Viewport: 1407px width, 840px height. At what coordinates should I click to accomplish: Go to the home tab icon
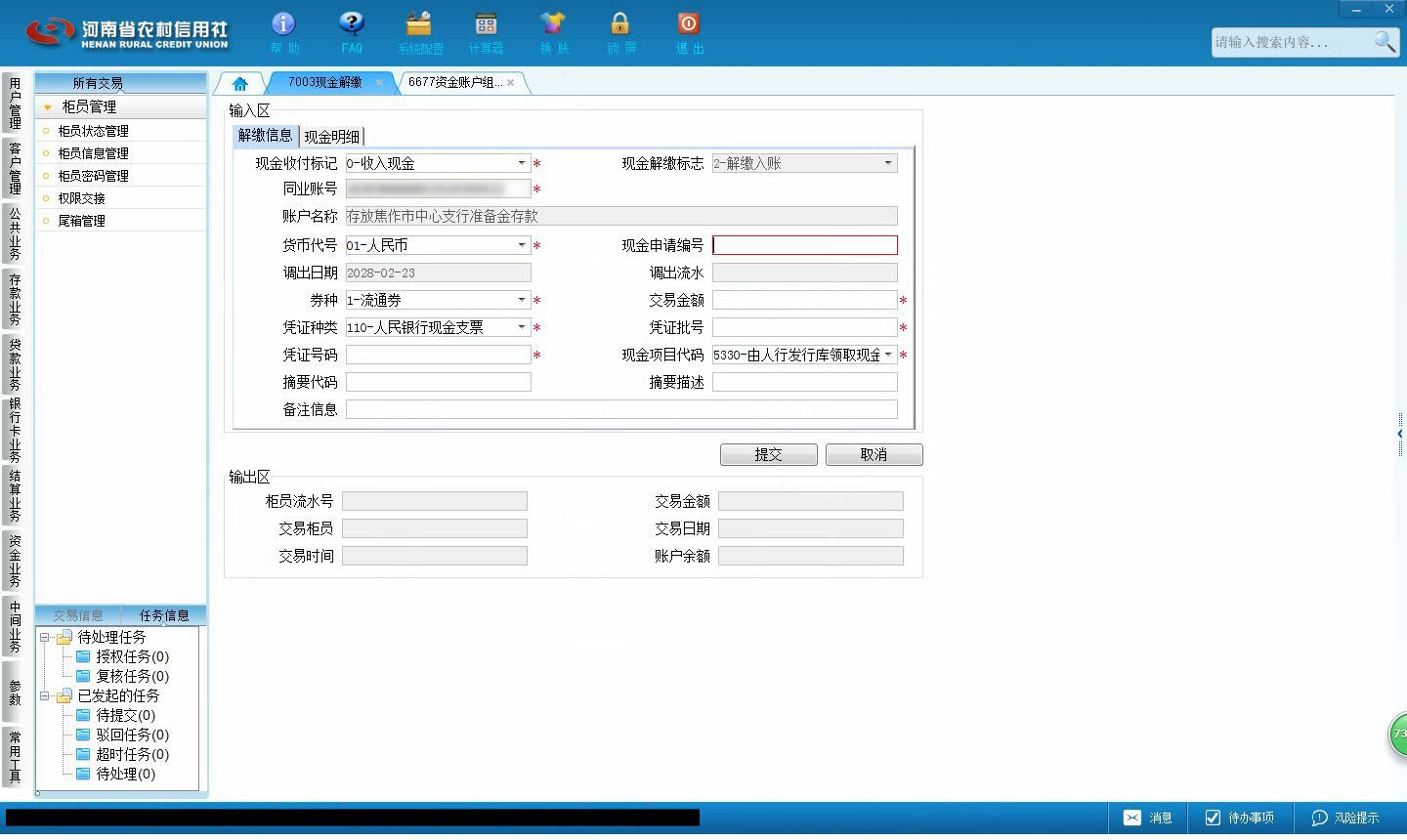(x=240, y=83)
